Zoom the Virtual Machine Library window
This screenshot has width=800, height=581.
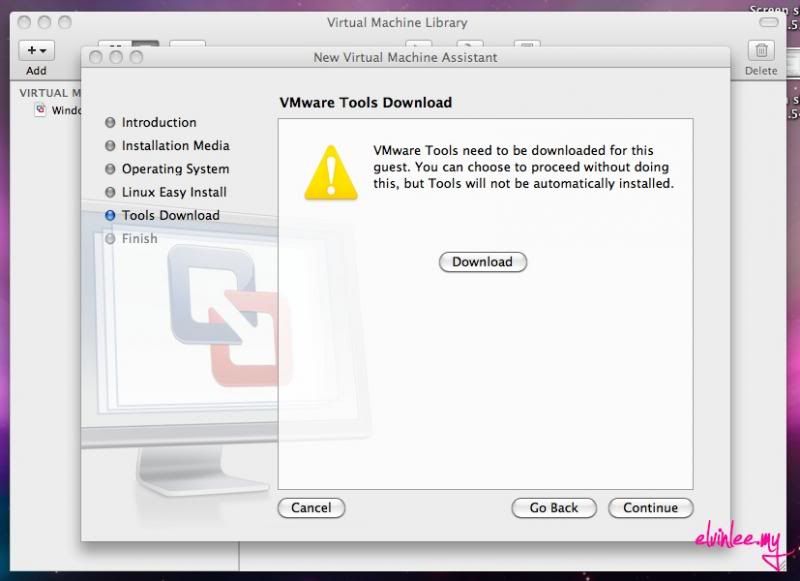point(65,22)
